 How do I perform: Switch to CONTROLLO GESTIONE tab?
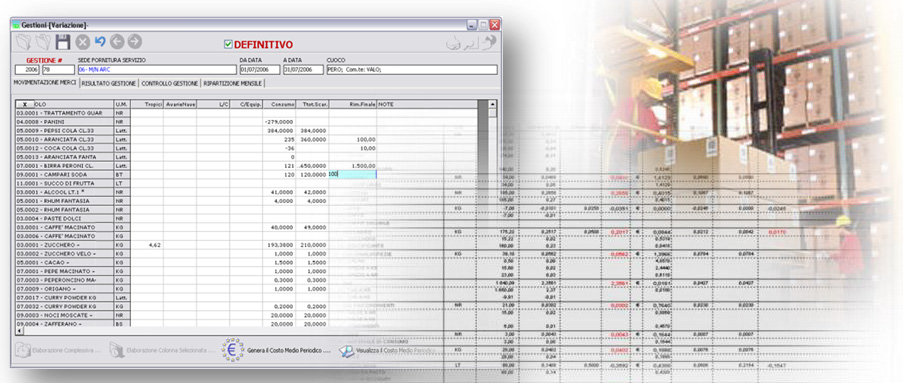[x=170, y=84]
